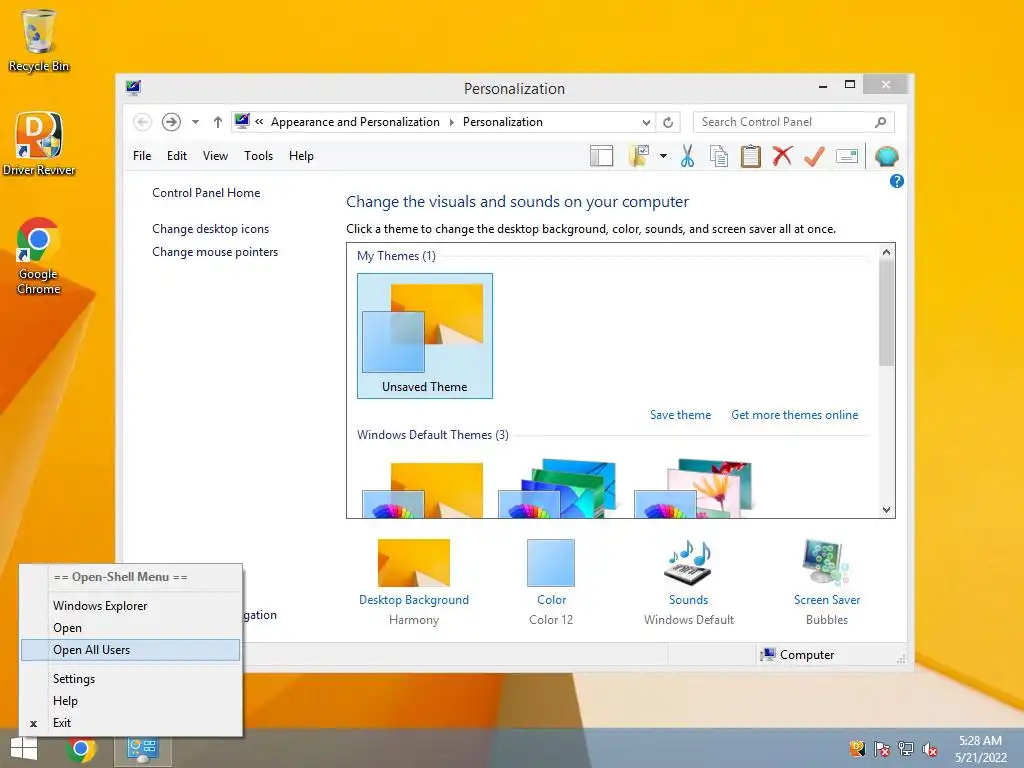
Task: Go to Control Panel Home
Action: pyautogui.click(x=206, y=193)
